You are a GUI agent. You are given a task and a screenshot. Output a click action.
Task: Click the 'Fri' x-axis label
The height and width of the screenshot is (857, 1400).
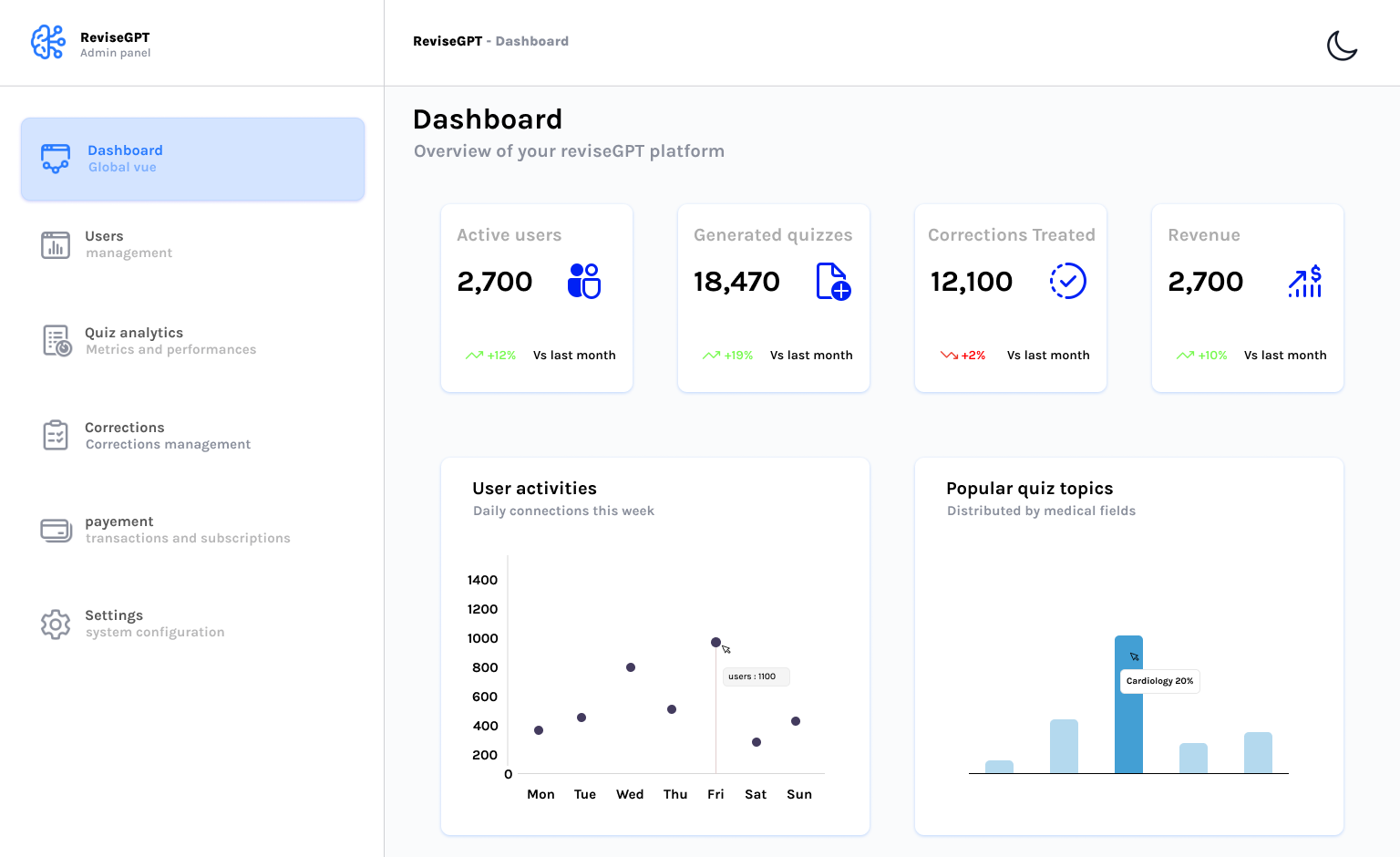[715, 795]
